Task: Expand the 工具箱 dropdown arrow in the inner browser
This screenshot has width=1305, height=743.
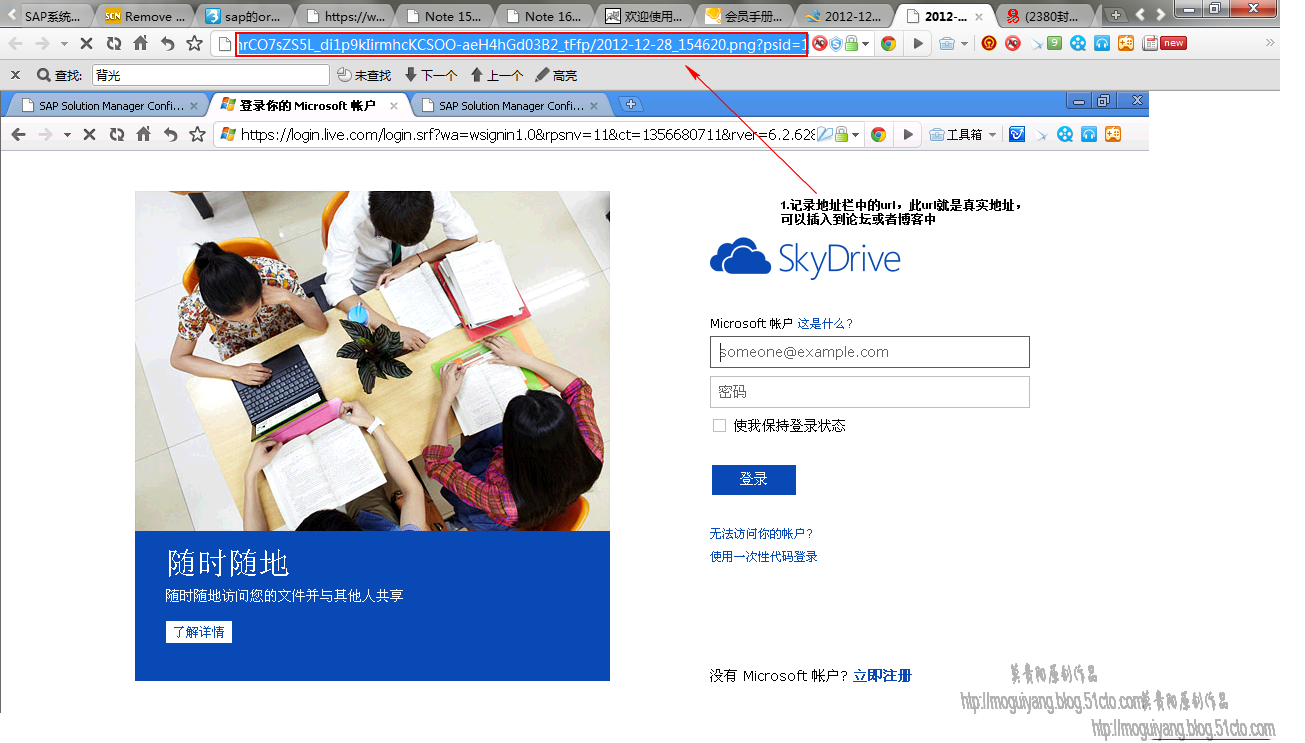Action: 990,135
